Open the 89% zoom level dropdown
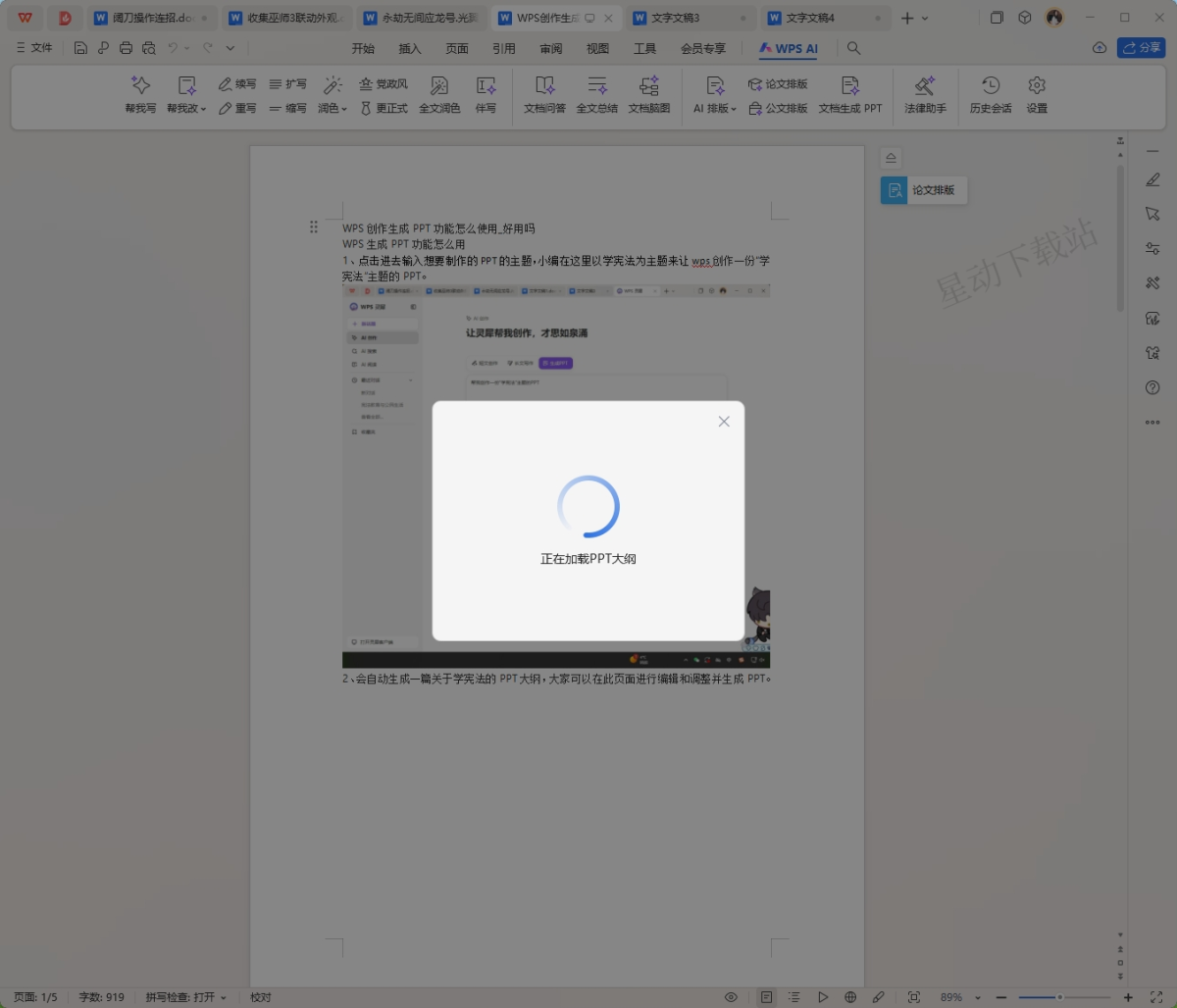1177x1008 pixels. pos(960,997)
